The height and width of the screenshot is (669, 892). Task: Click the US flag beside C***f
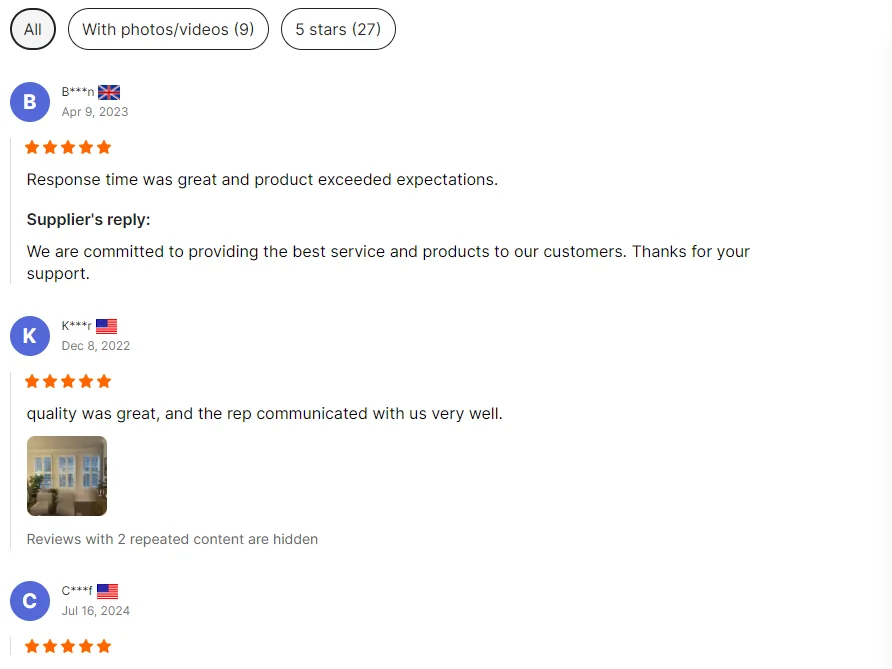click(x=107, y=592)
